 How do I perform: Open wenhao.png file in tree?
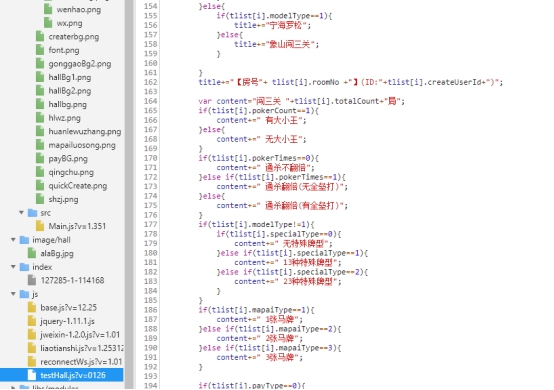[x=78, y=10]
